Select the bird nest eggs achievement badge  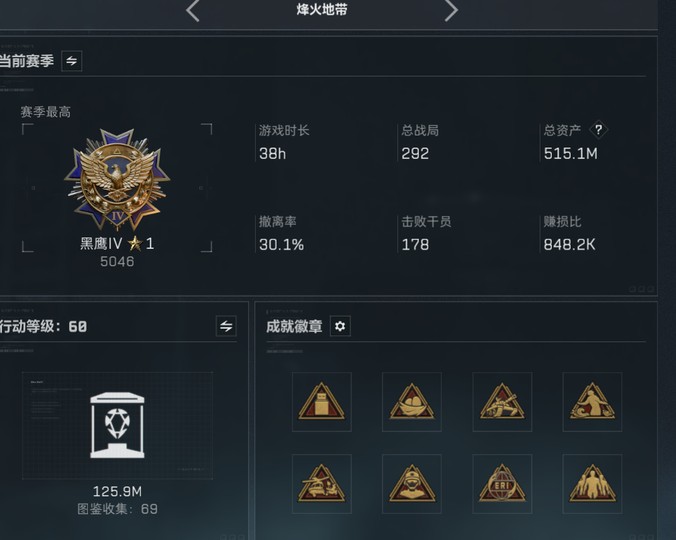click(412, 402)
